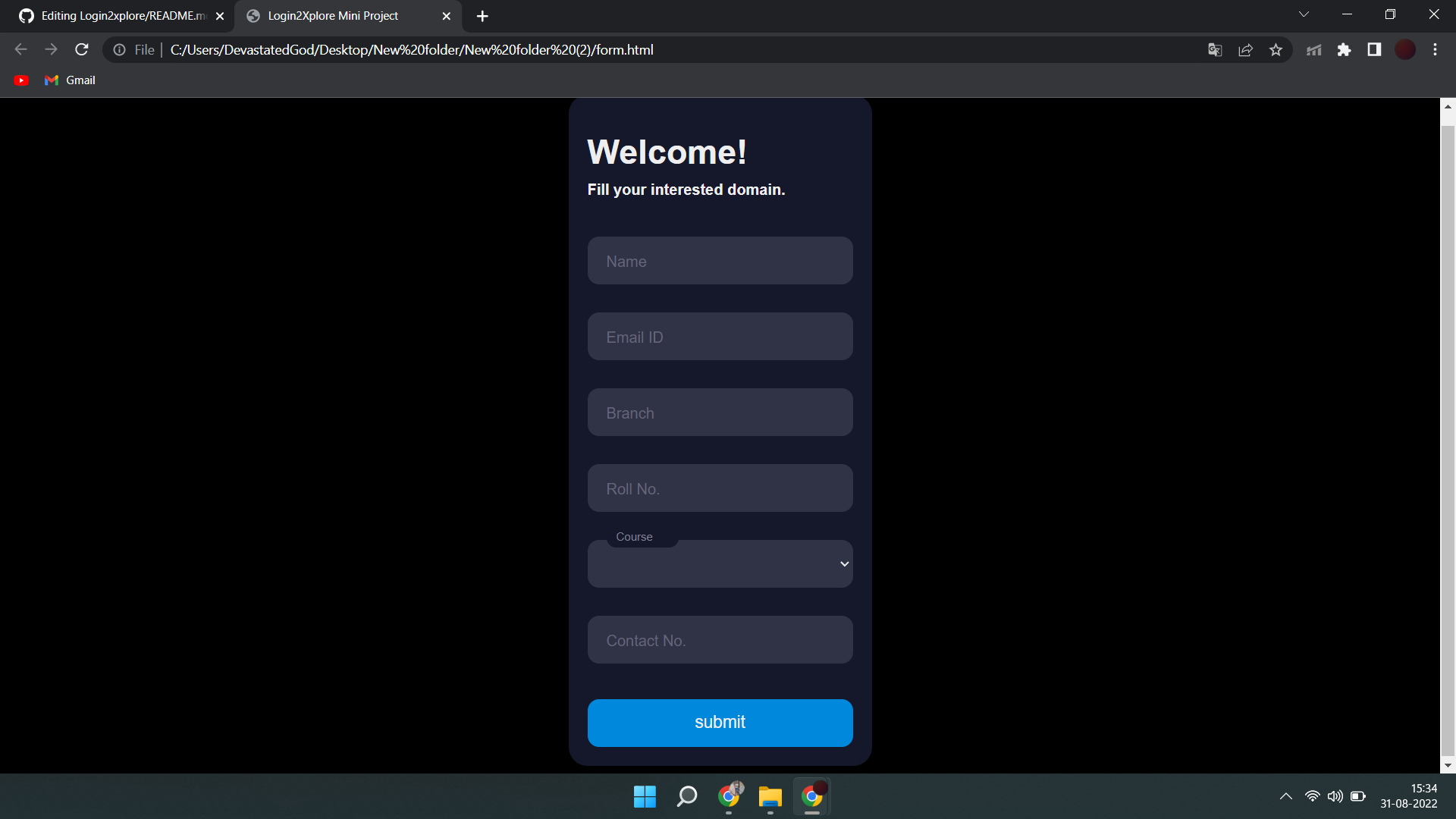
Task: Open the Google Translate page icon
Action: point(1214,49)
